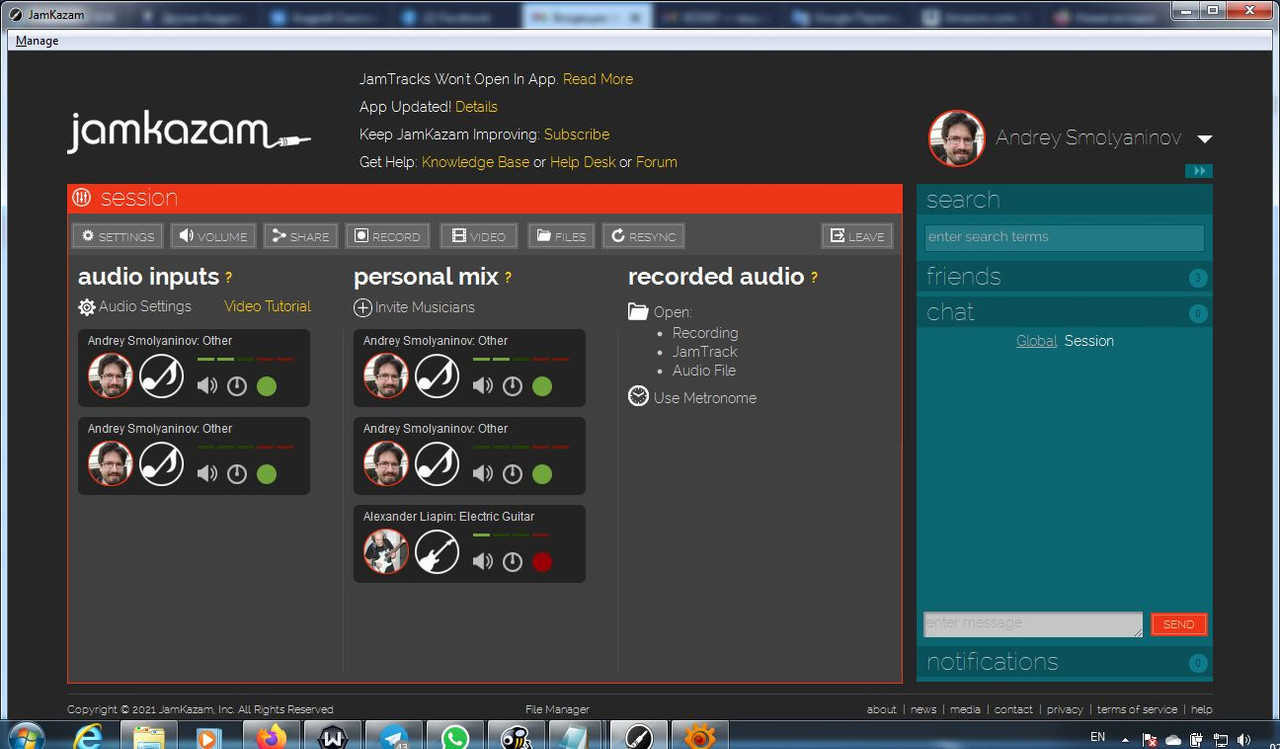Click the SHARE session button
Image resolution: width=1280 pixels, height=749 pixels.
(301, 236)
